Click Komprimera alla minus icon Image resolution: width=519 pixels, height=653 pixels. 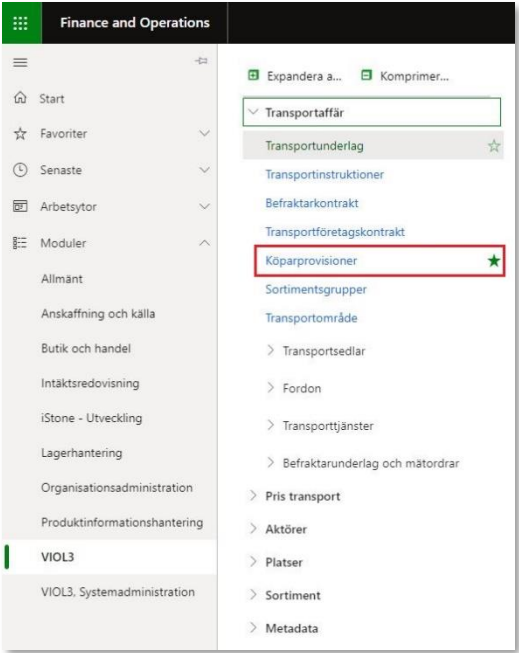pos(366,75)
